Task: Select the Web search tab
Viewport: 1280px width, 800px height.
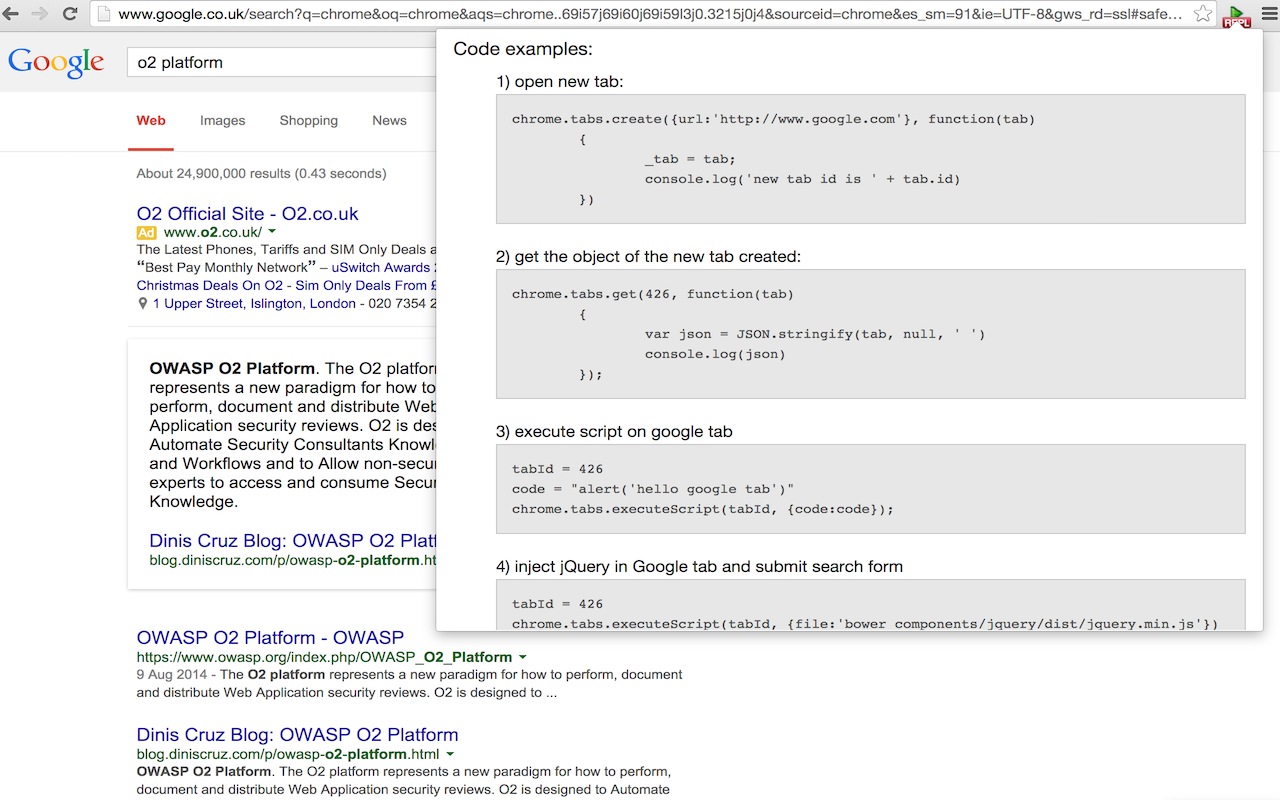Action: [x=151, y=120]
